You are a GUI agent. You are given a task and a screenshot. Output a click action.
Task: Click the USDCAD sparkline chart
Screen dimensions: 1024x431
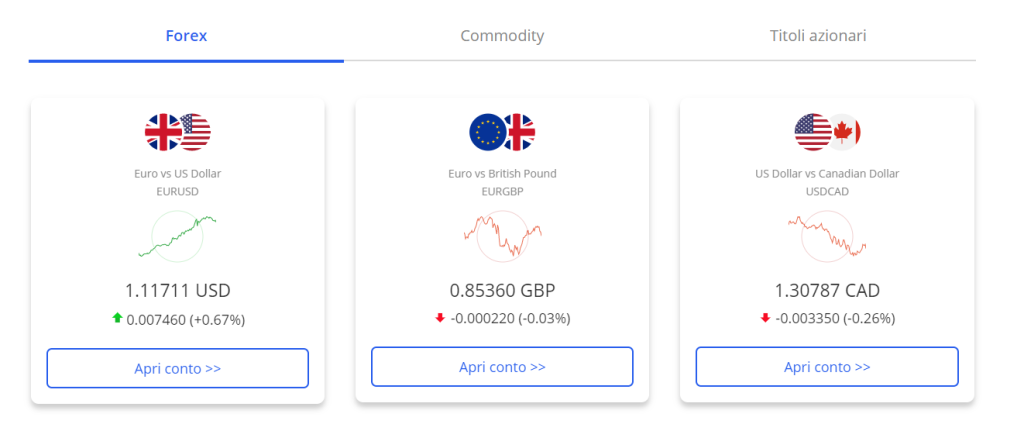point(827,236)
